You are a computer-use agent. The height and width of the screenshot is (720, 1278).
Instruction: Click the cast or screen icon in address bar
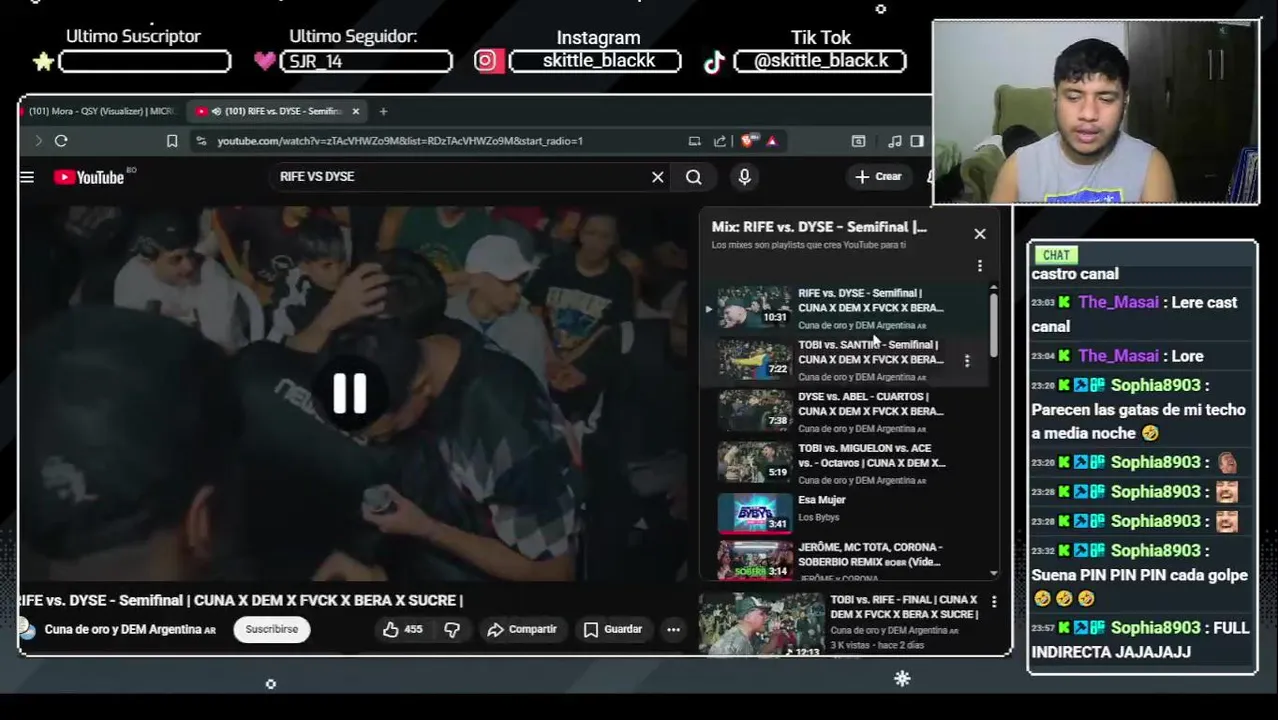(694, 141)
